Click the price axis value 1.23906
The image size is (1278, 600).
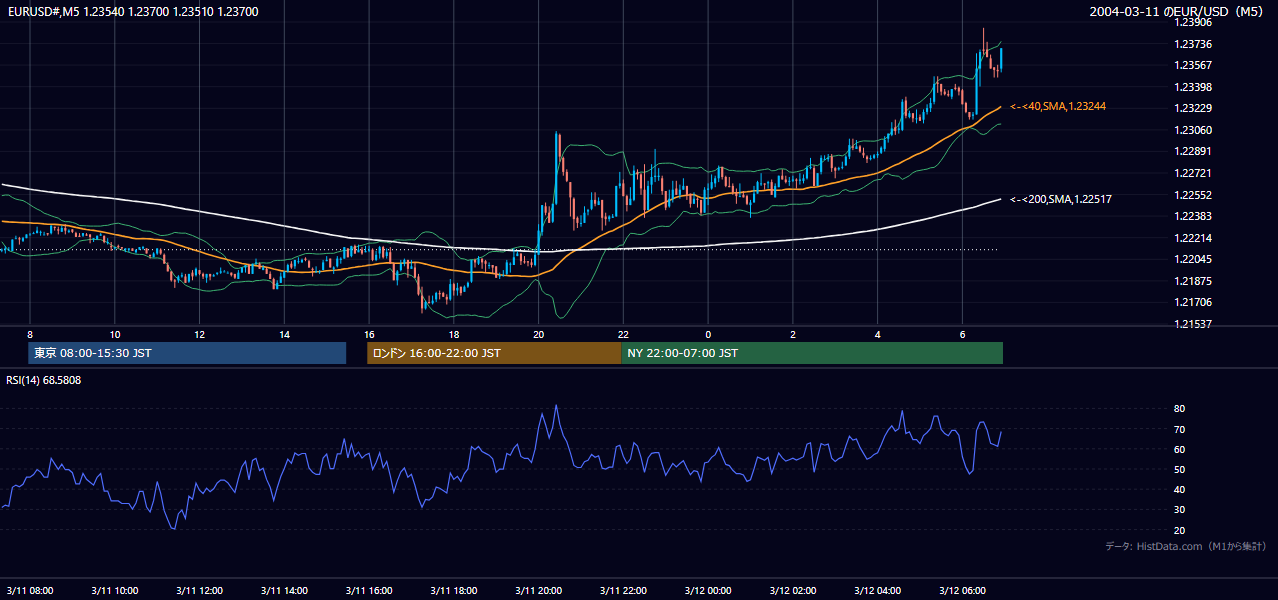click(x=1194, y=22)
